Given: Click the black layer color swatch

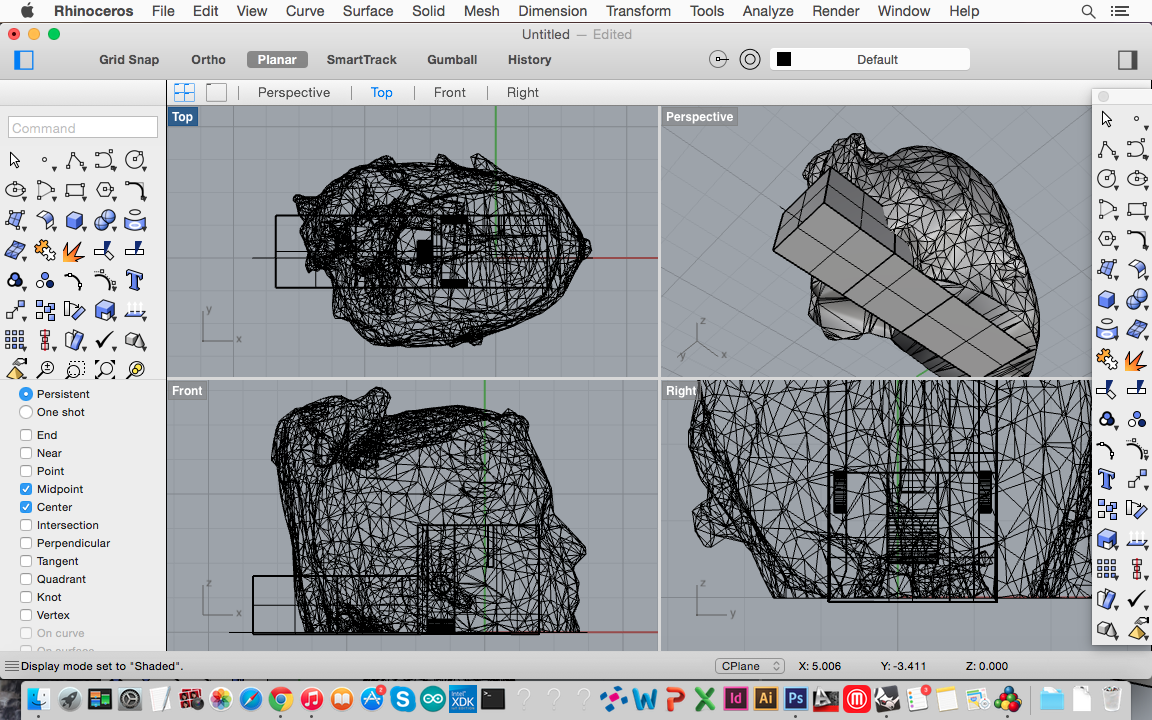Looking at the screenshot, I should (x=784, y=60).
